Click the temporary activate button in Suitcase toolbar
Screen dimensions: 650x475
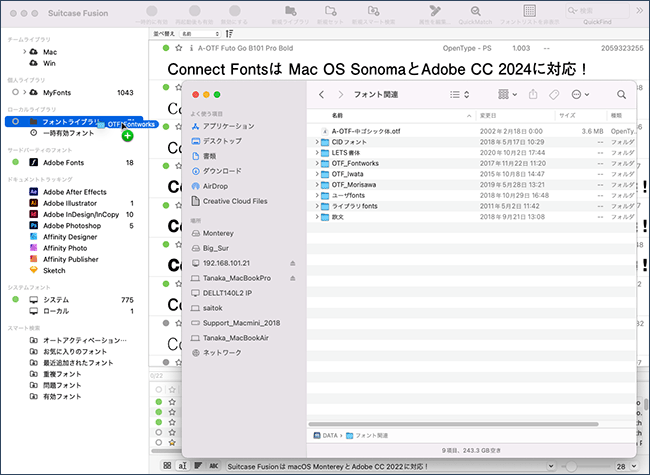click(x=152, y=11)
